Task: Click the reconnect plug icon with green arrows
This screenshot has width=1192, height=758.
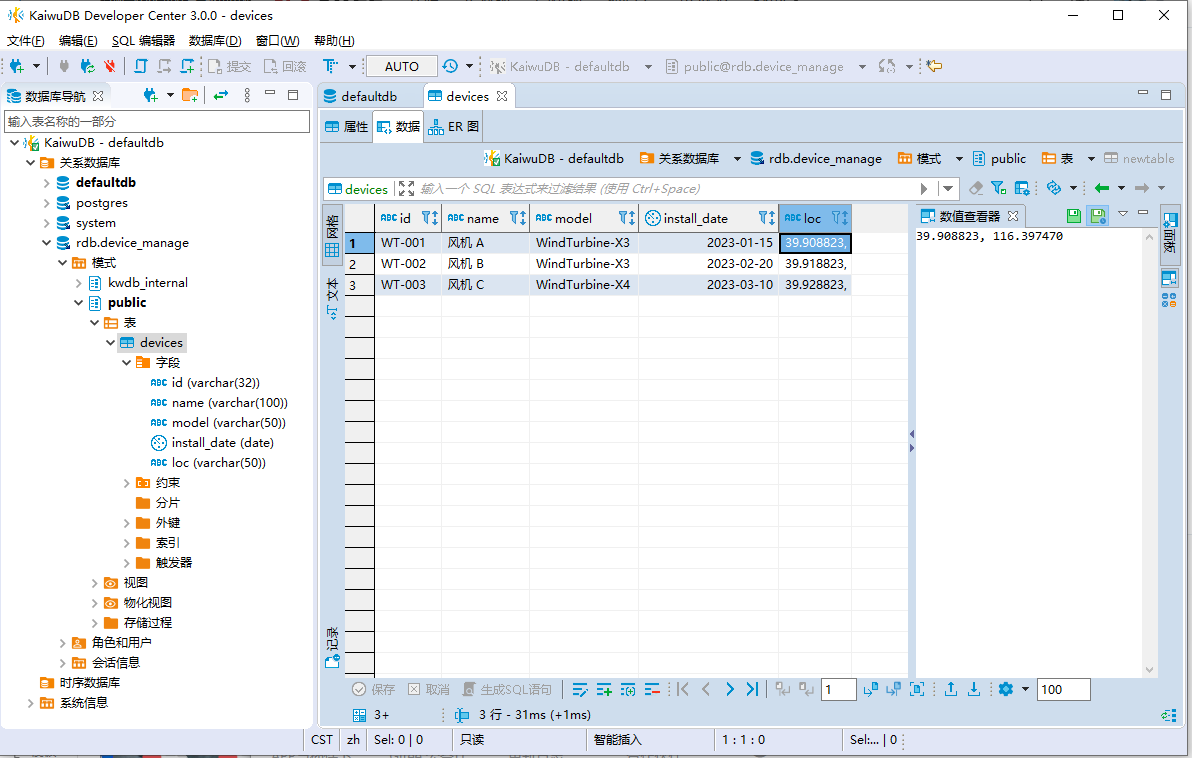Action: click(87, 66)
